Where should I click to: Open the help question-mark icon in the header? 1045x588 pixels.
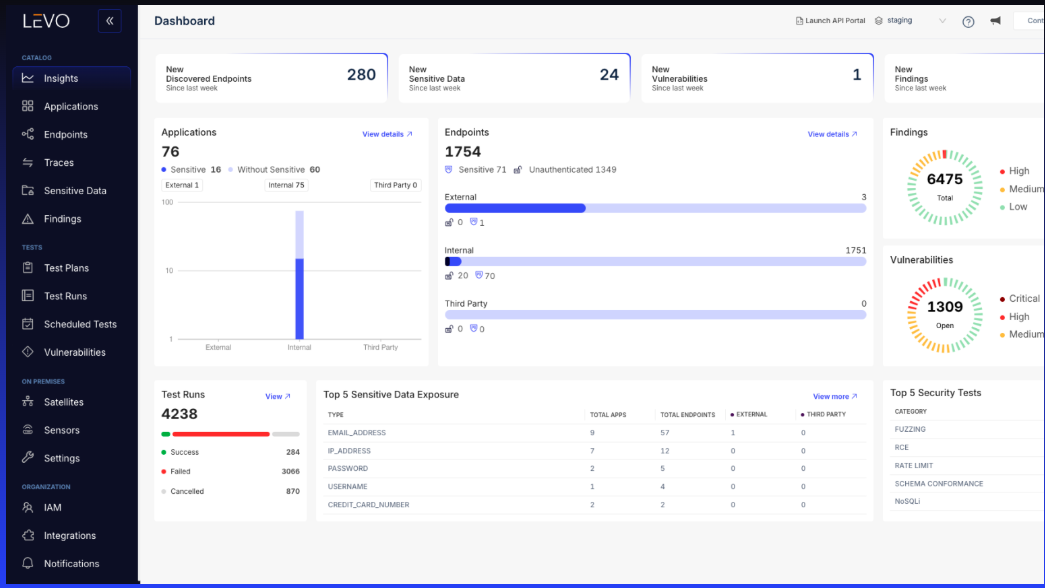click(x=968, y=20)
